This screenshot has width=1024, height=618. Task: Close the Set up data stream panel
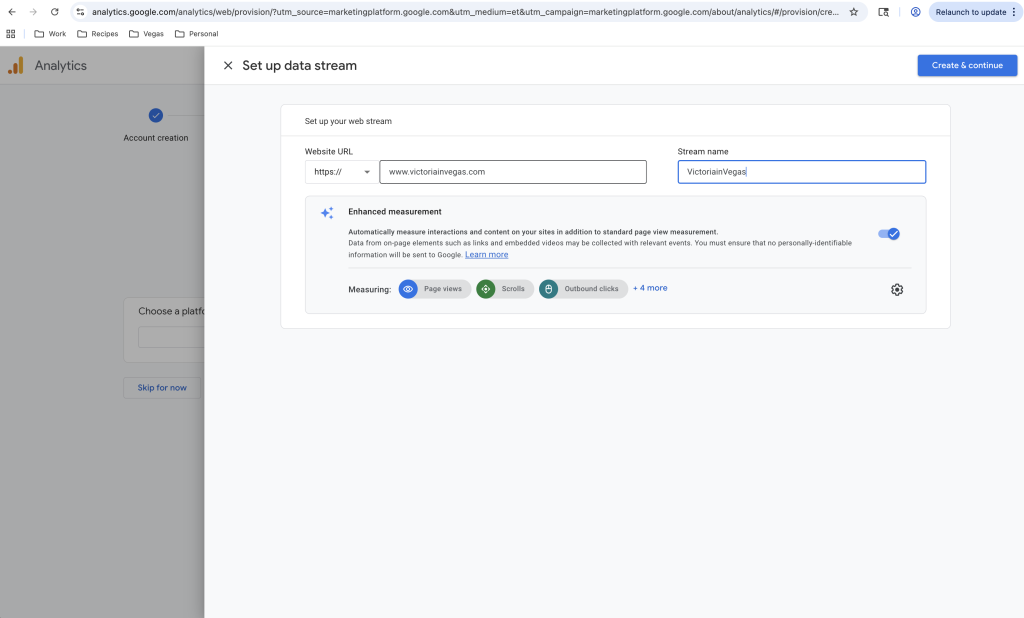pos(228,66)
